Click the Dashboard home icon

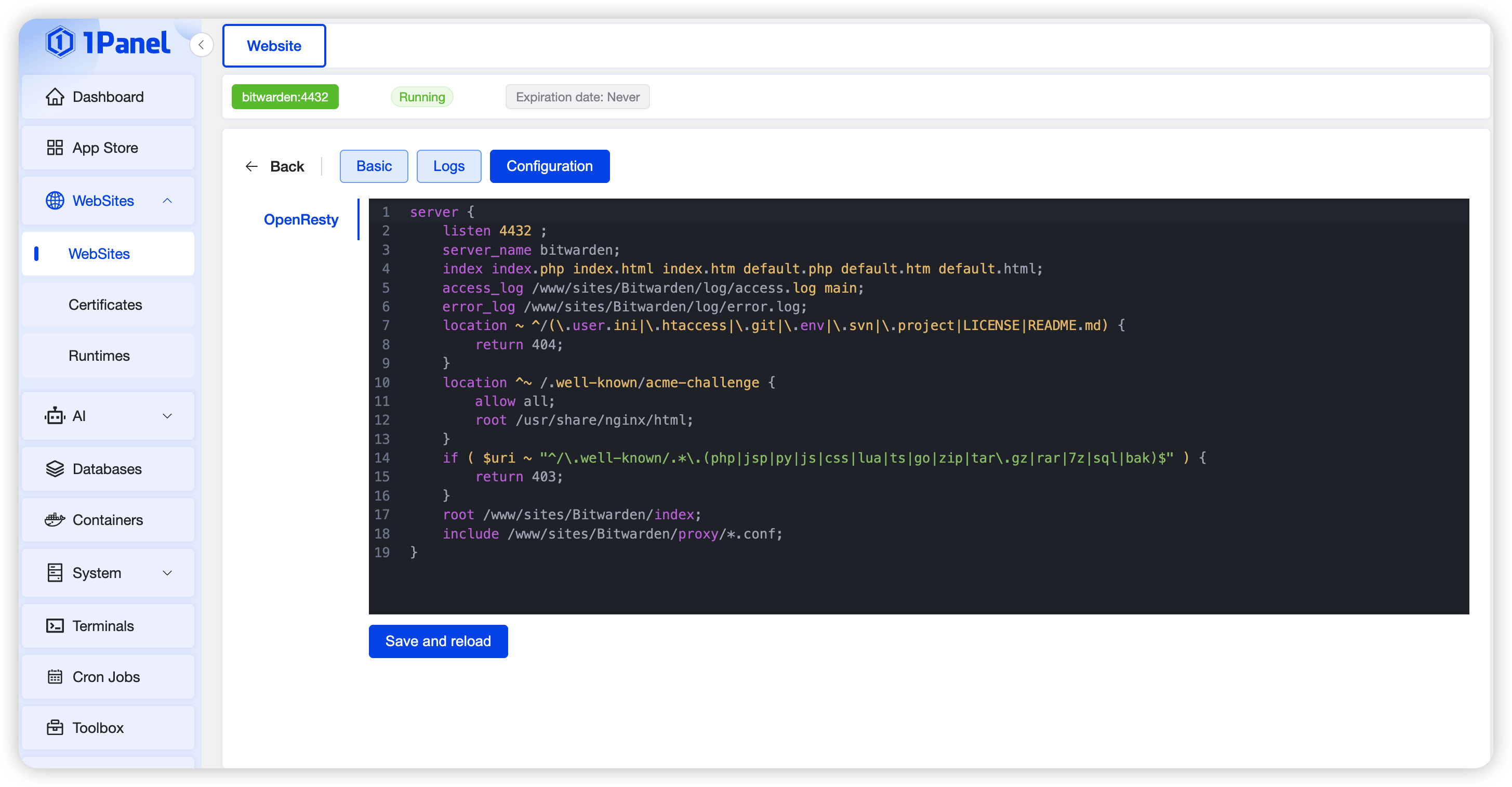click(x=55, y=97)
